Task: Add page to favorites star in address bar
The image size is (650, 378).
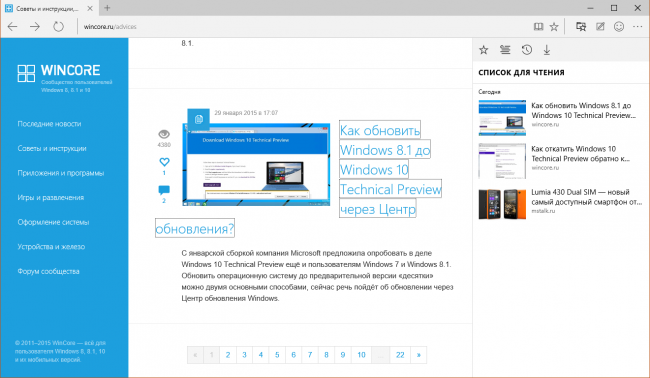Action: (x=554, y=27)
